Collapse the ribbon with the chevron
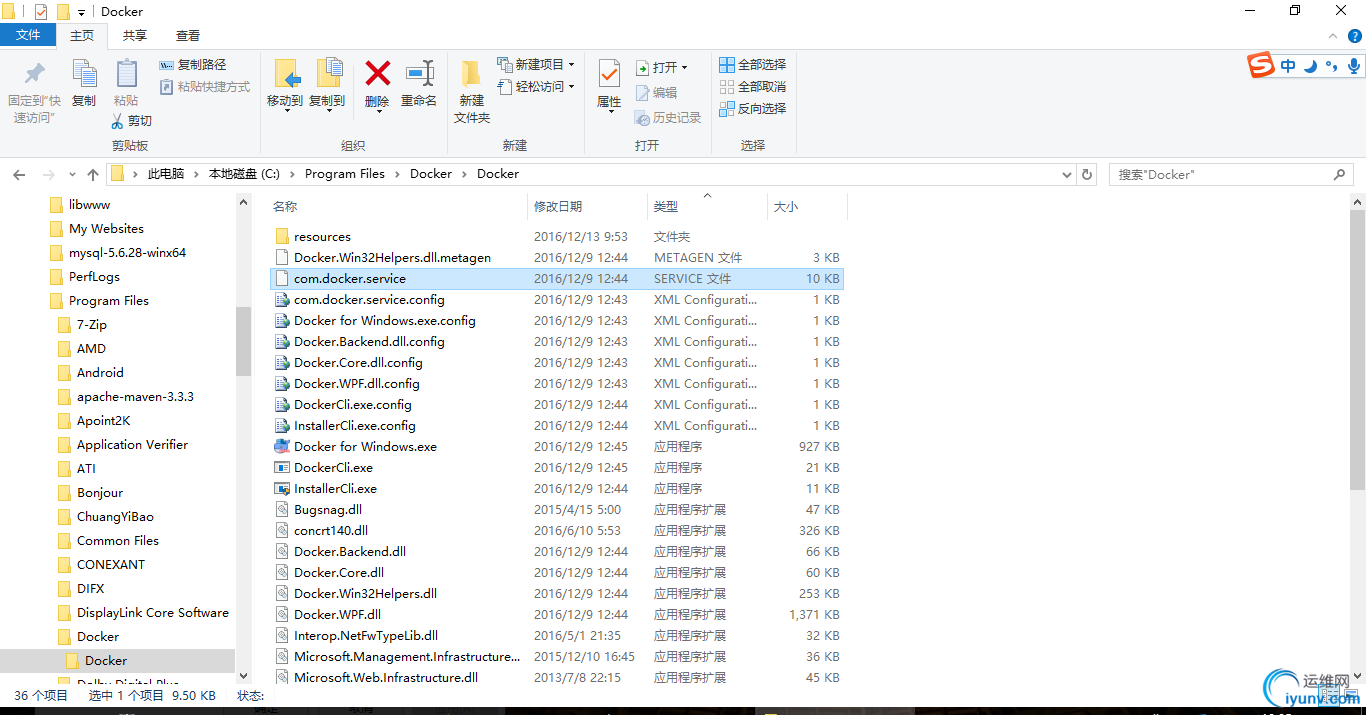Screen dimensions: 1366x715 (x=1335, y=36)
